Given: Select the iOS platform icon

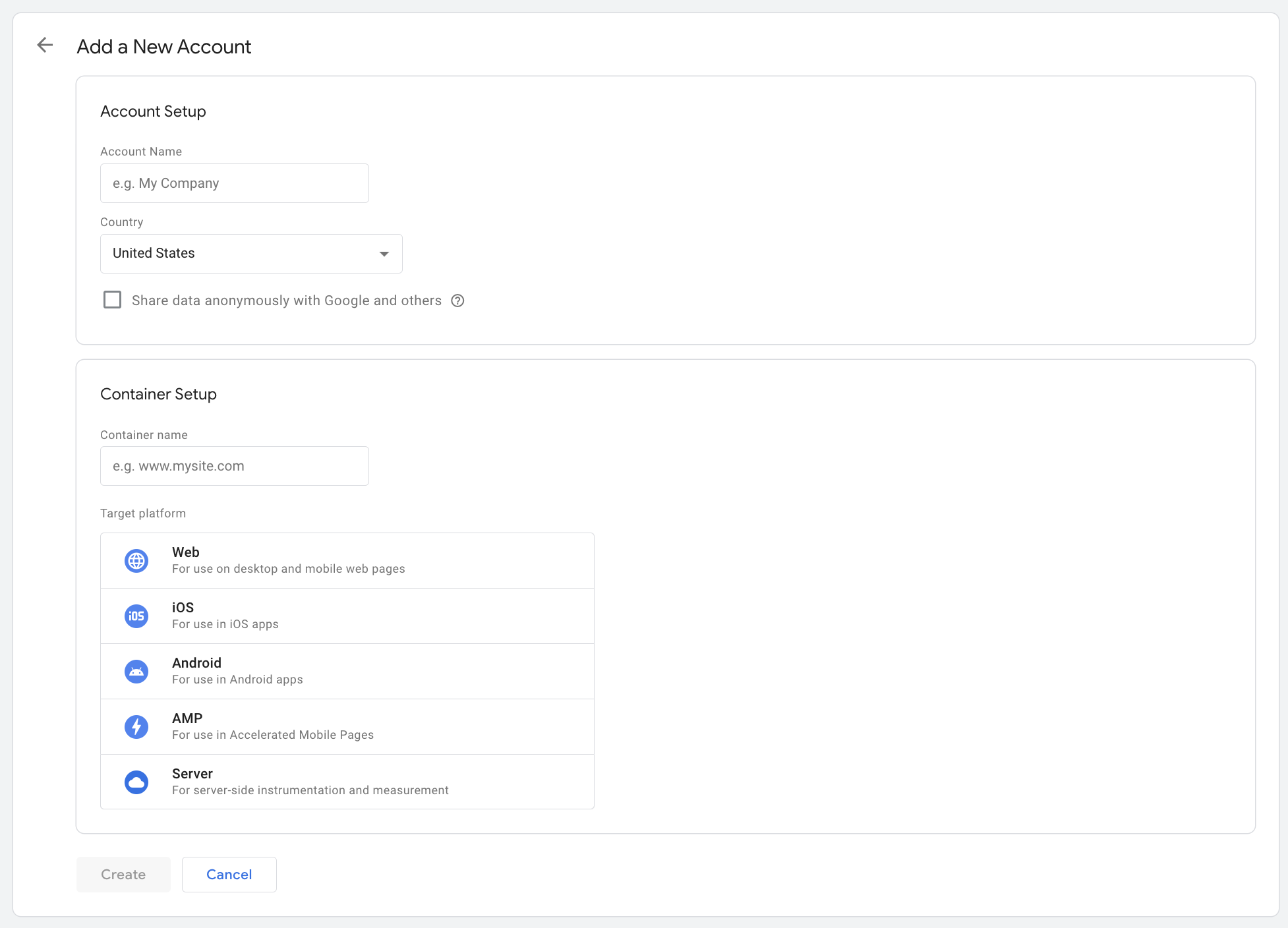Looking at the screenshot, I should point(136,616).
